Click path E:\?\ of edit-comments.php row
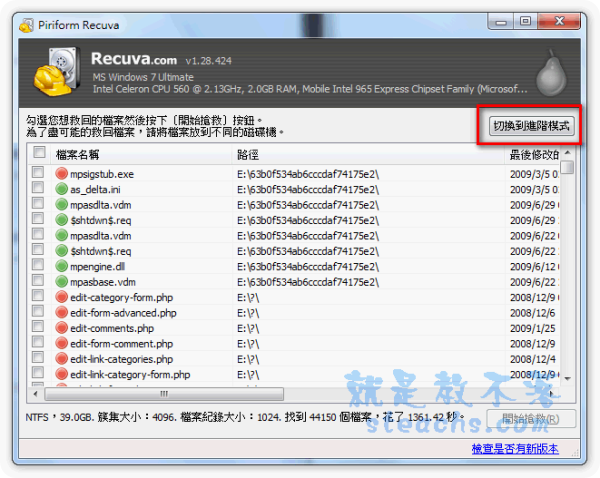Viewport: 600px width, 478px height. tap(248, 328)
